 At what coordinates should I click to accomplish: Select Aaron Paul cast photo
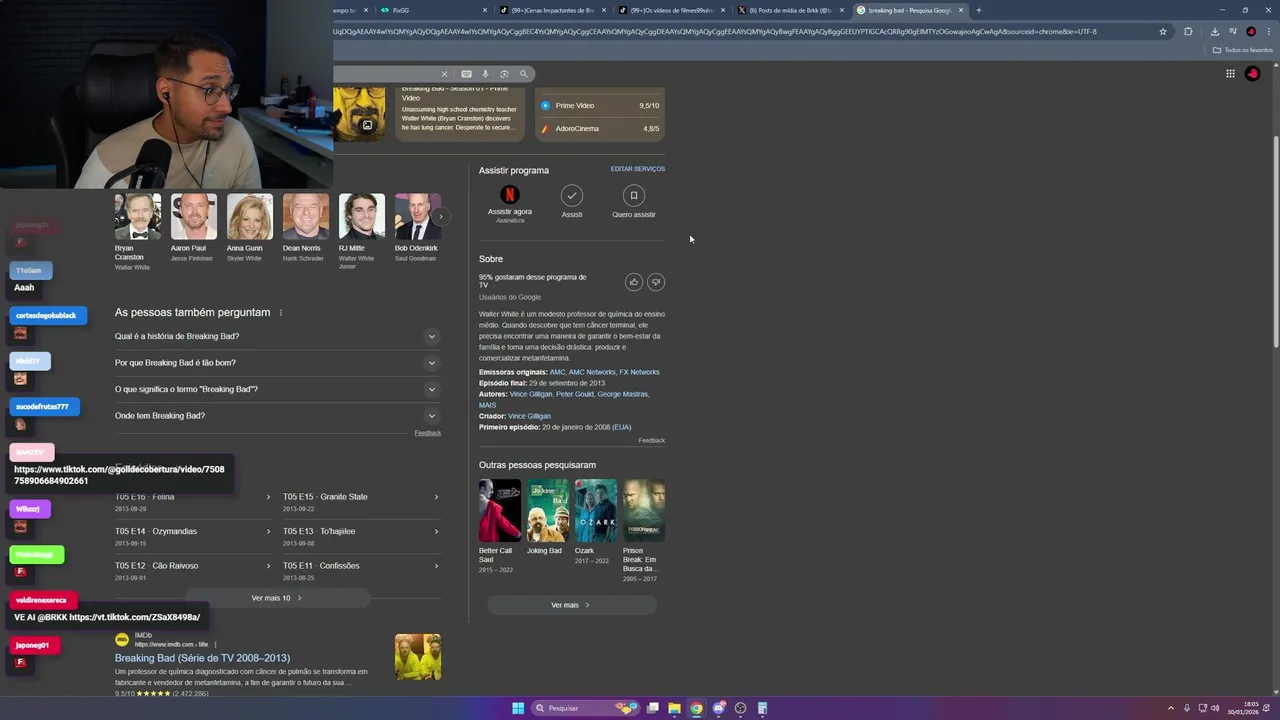point(193,217)
